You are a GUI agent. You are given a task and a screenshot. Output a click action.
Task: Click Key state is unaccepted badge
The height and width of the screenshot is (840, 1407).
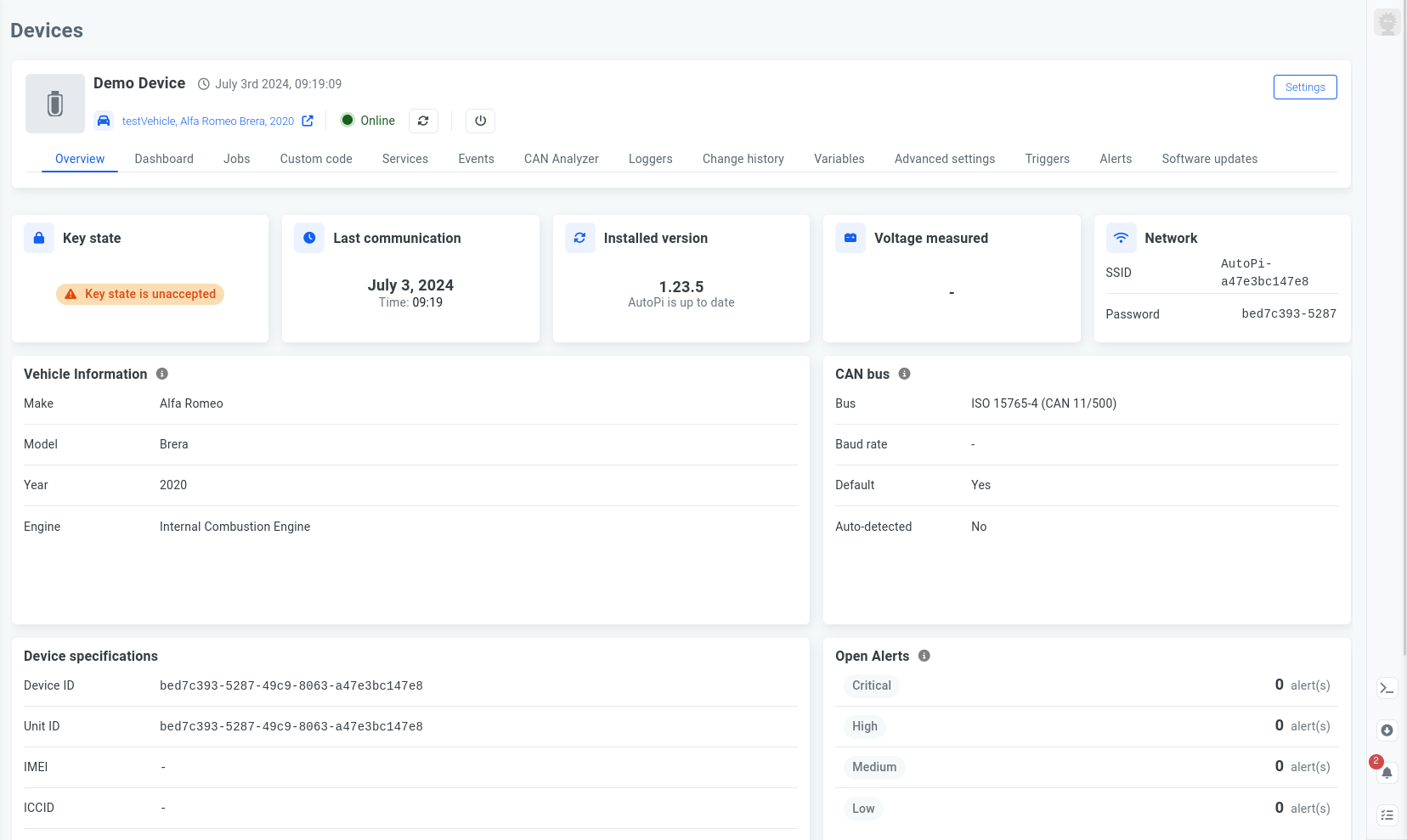(x=140, y=294)
